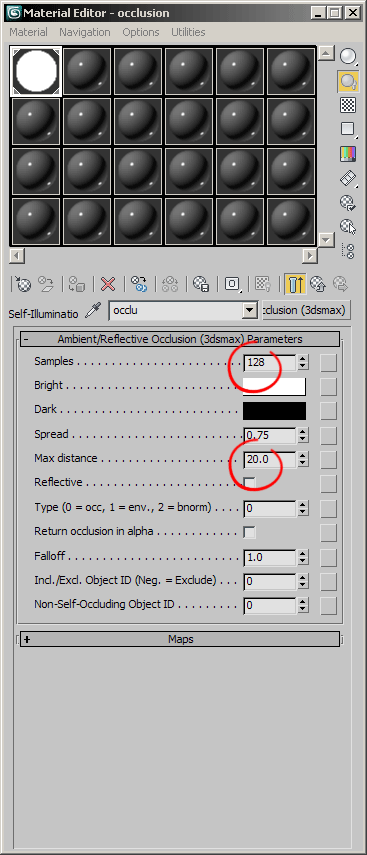Expand the Maps rollout

click(180, 639)
